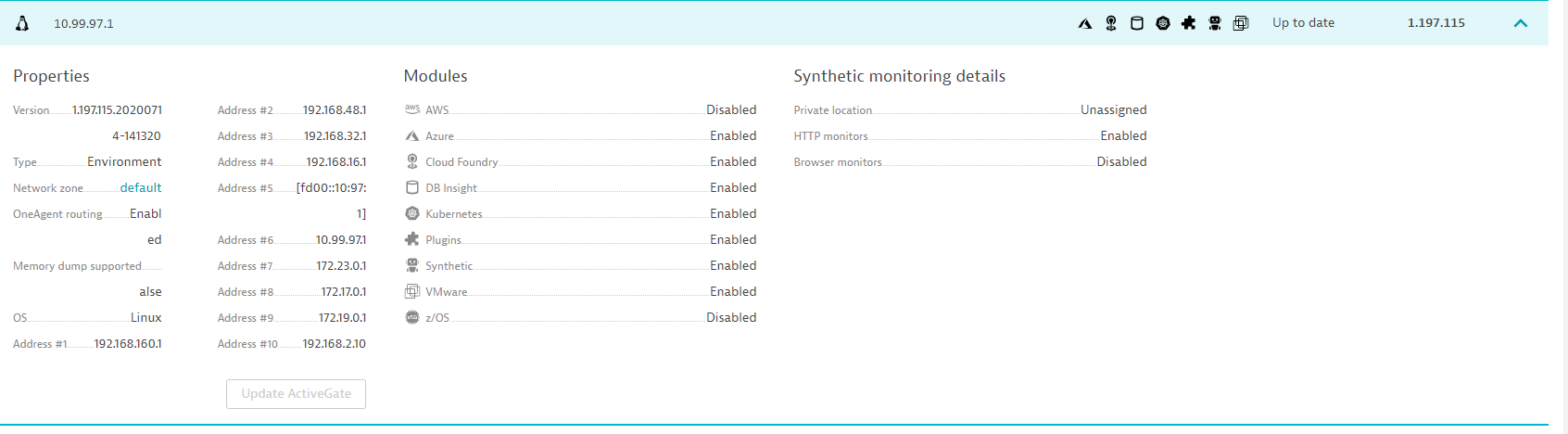Click the VMware icon in the header row
The width and height of the screenshot is (1568, 434).
pyautogui.click(x=1241, y=23)
